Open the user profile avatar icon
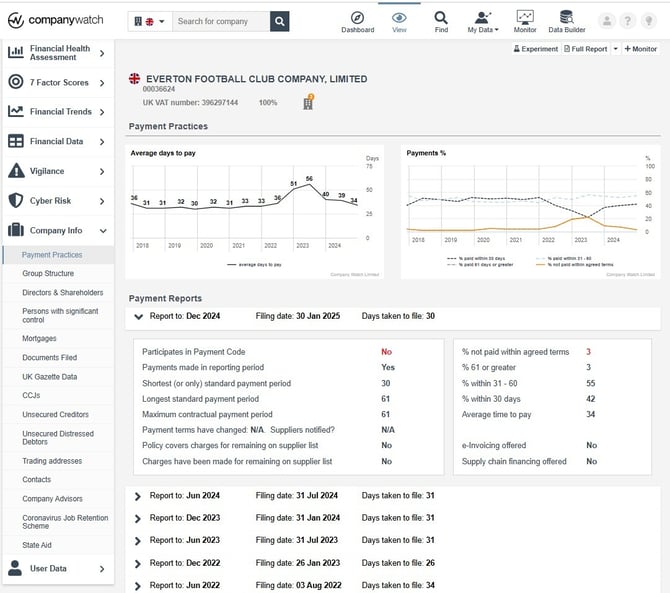Screen dimensions: 670x593 tap(607, 21)
